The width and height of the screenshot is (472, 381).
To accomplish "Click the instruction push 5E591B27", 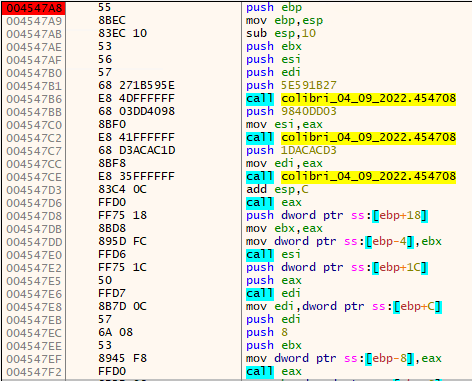I will pos(291,85).
